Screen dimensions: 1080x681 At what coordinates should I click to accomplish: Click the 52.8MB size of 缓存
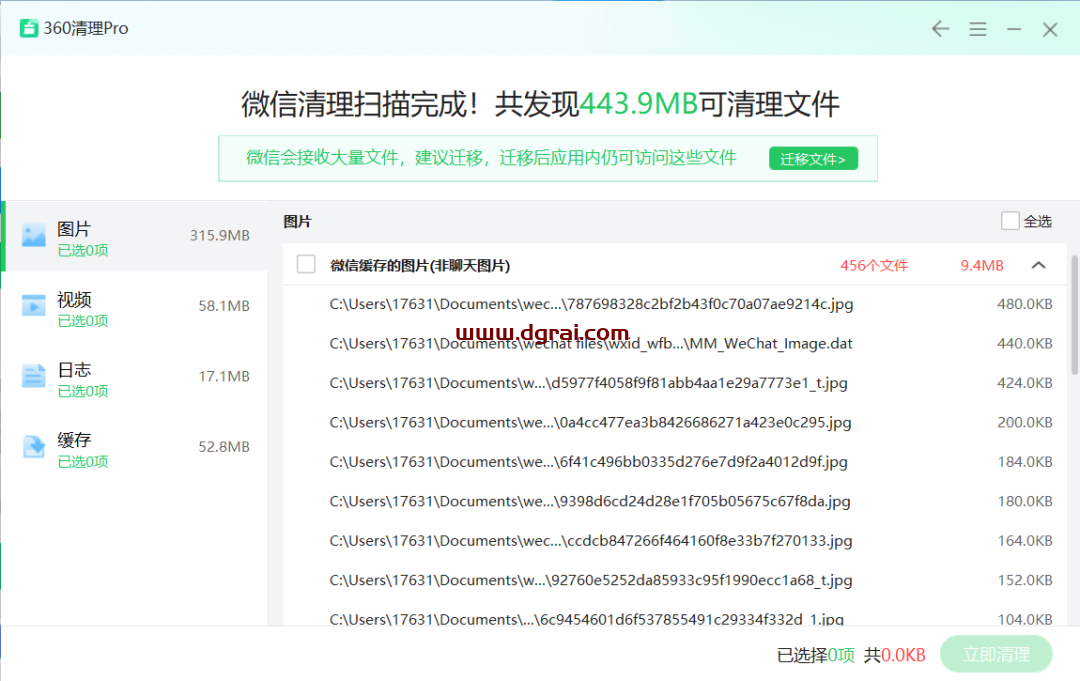click(224, 447)
